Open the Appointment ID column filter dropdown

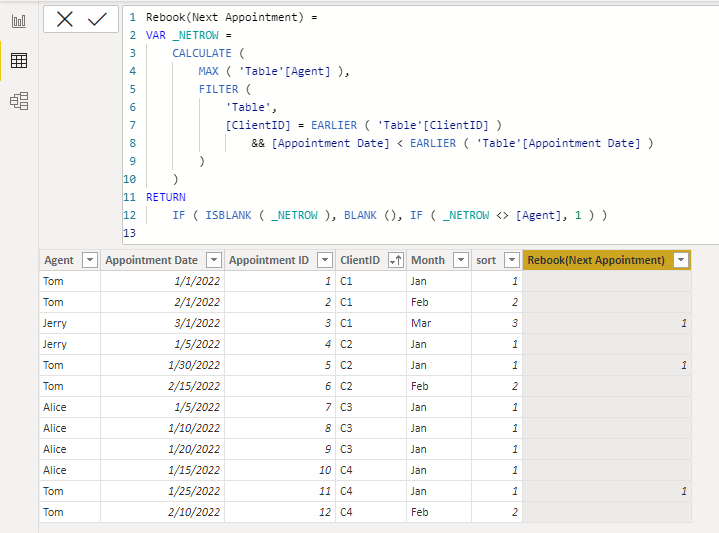point(325,260)
